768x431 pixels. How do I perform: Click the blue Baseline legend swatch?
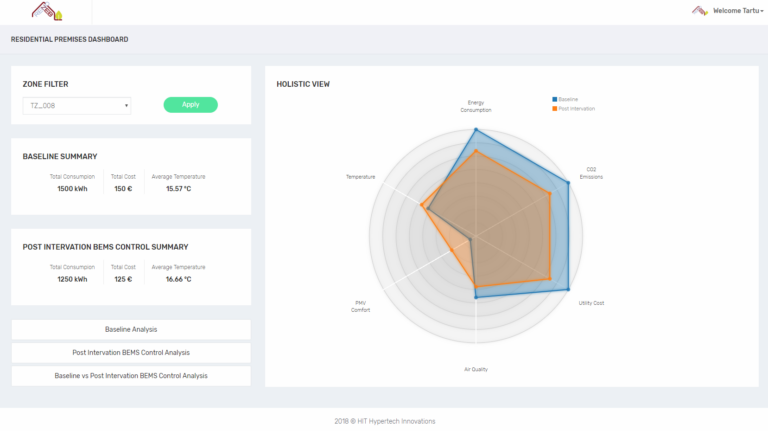(554, 99)
